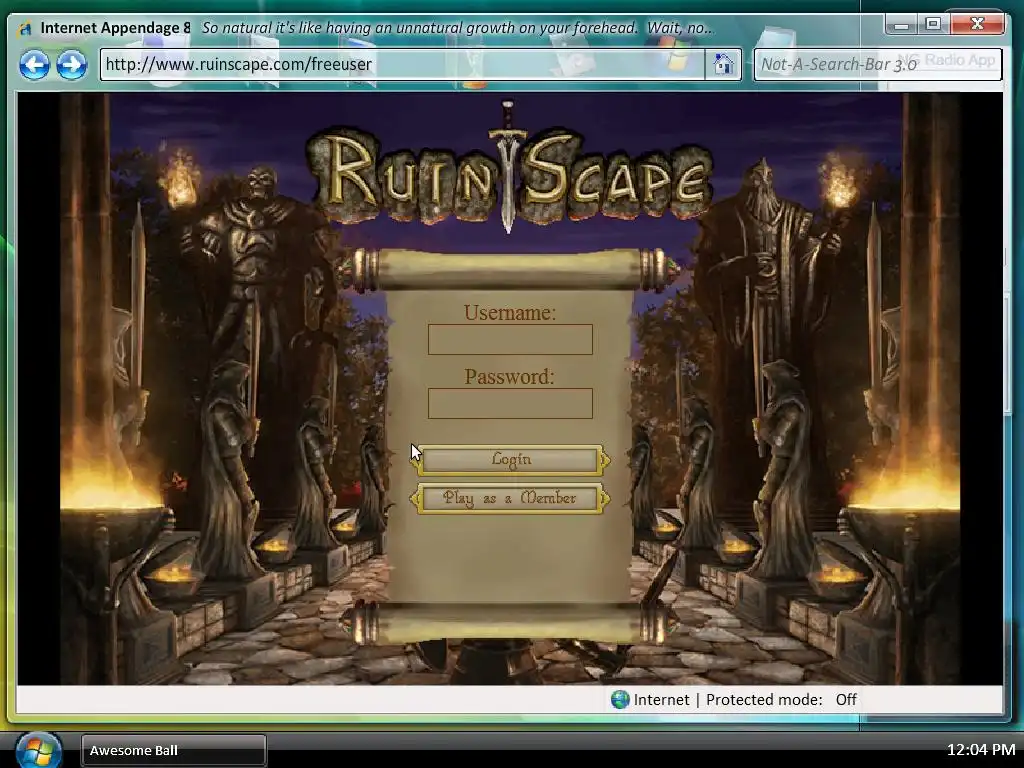
Task: Open the home page icon in address bar
Action: 723,64
